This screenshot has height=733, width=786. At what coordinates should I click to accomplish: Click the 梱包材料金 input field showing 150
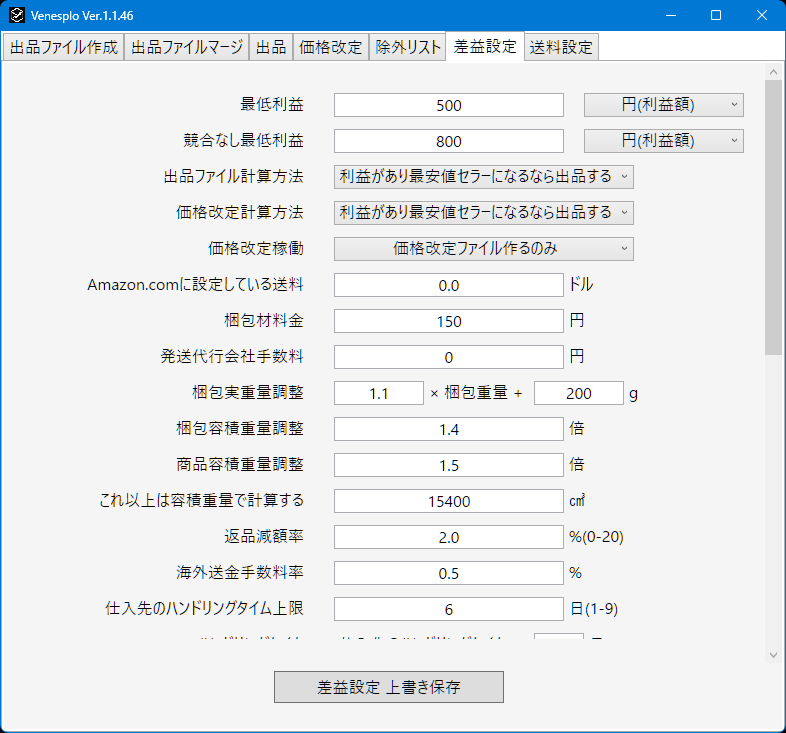click(x=449, y=321)
